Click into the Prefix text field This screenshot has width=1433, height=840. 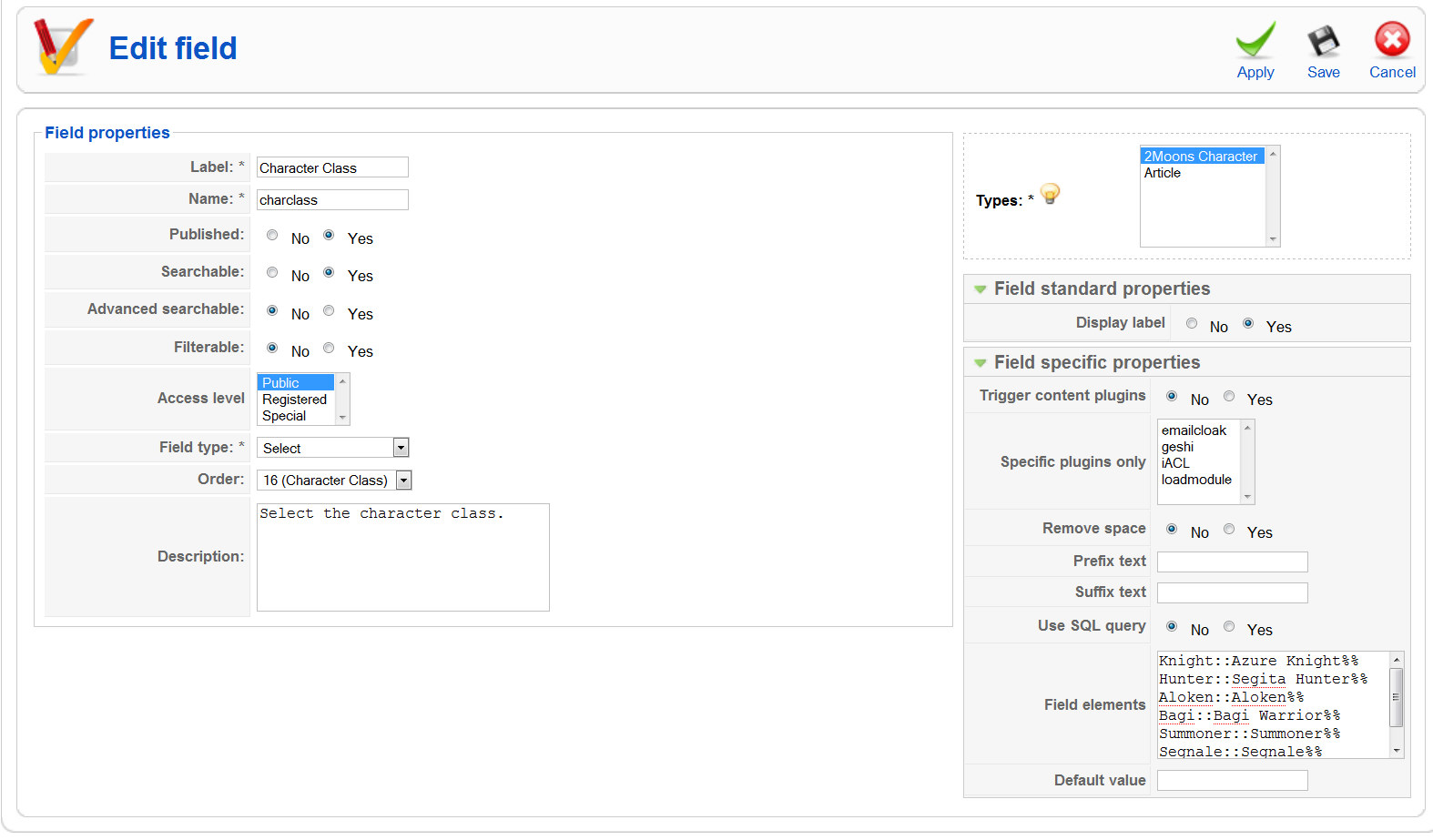coord(1232,562)
